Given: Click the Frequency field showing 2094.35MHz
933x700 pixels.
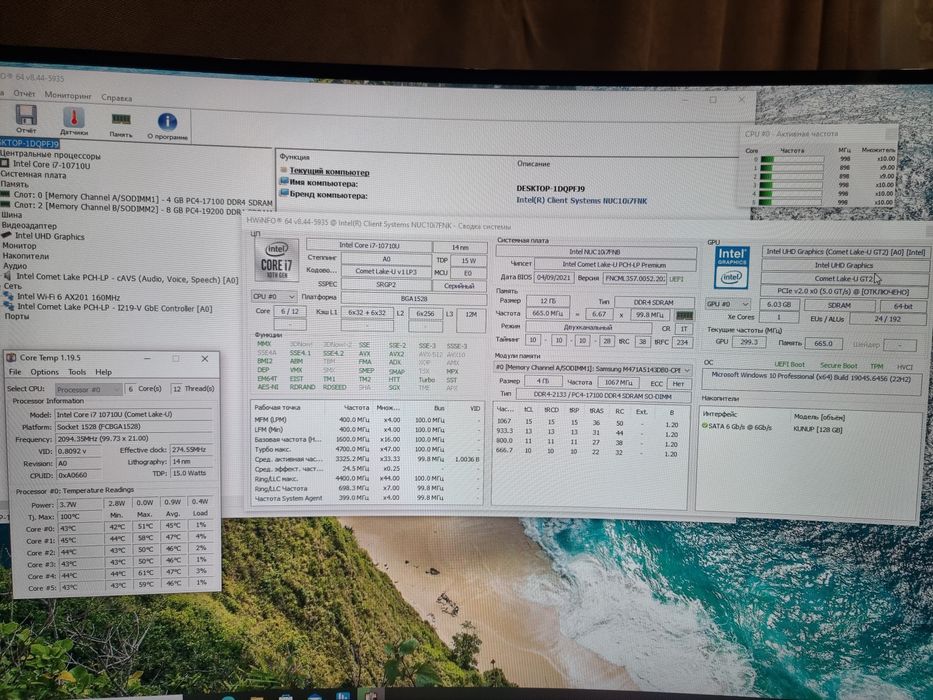Looking at the screenshot, I should tap(134, 439).
